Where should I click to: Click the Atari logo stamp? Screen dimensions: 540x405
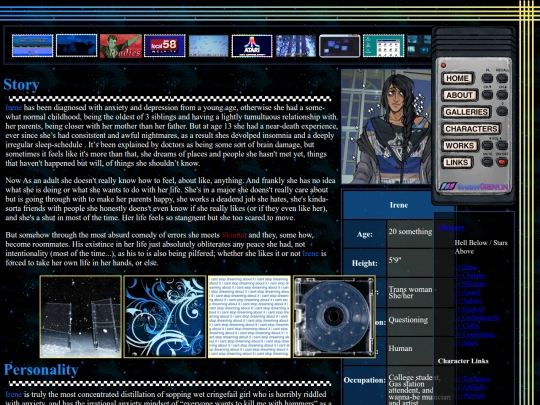pyautogui.click(x=252, y=46)
